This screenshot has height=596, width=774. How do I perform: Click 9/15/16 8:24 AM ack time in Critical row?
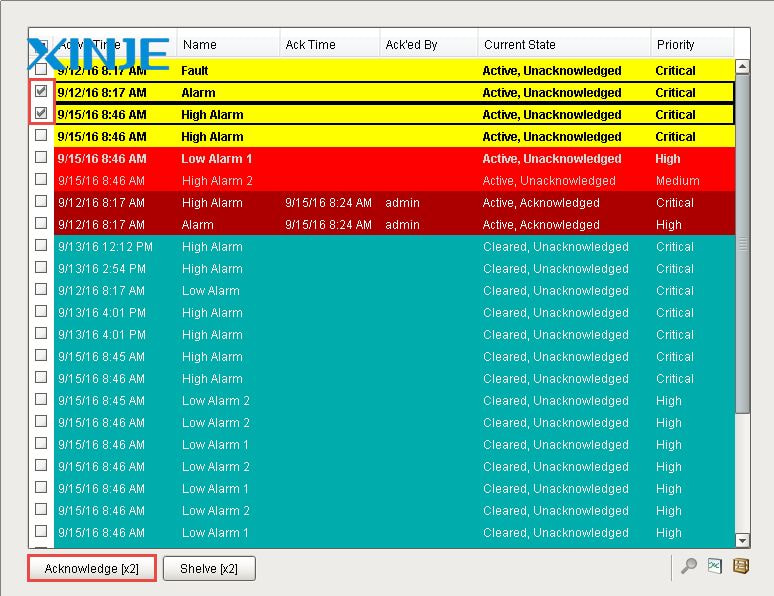coord(328,203)
